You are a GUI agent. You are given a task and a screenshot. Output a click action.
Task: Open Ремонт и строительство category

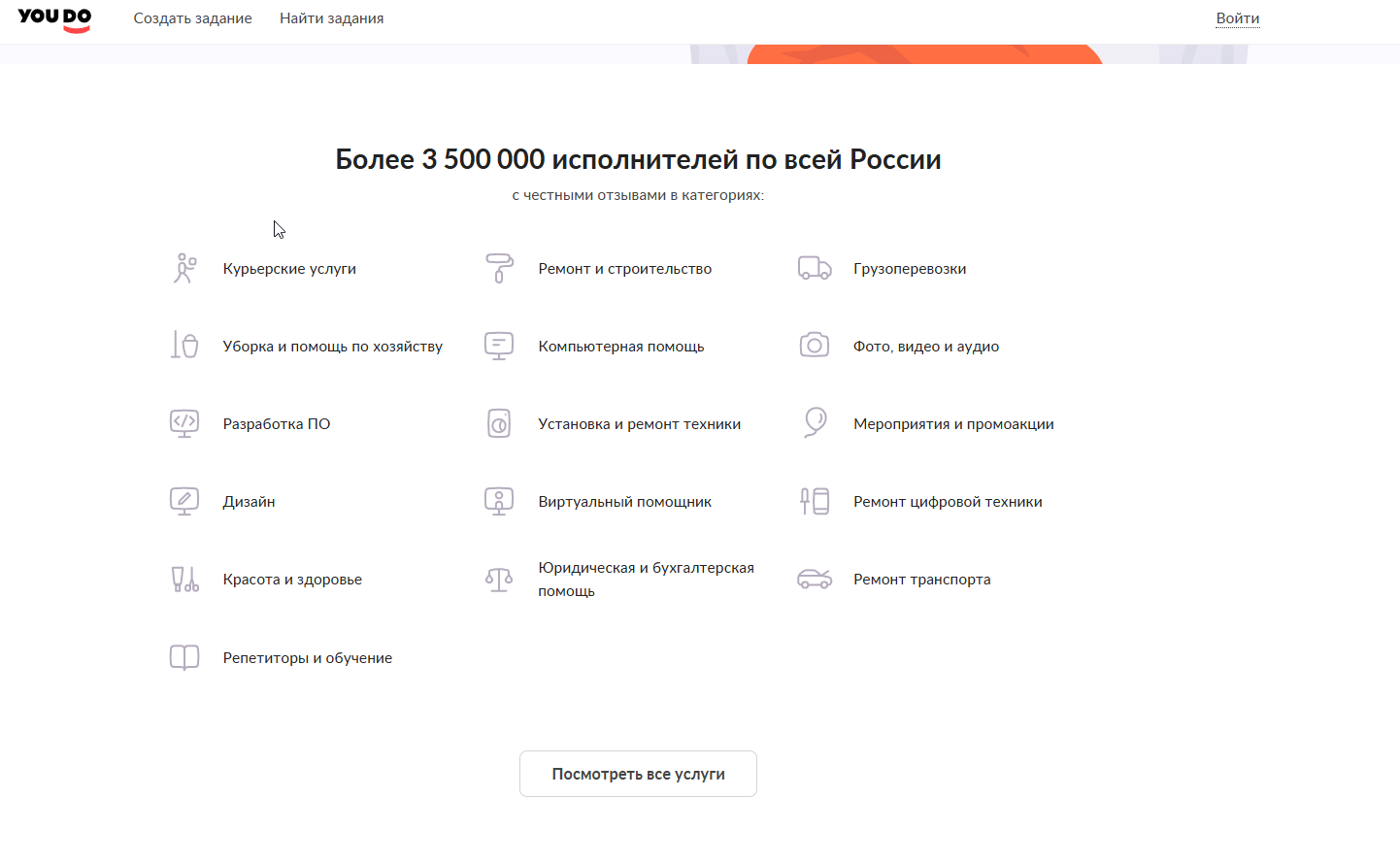(x=624, y=269)
